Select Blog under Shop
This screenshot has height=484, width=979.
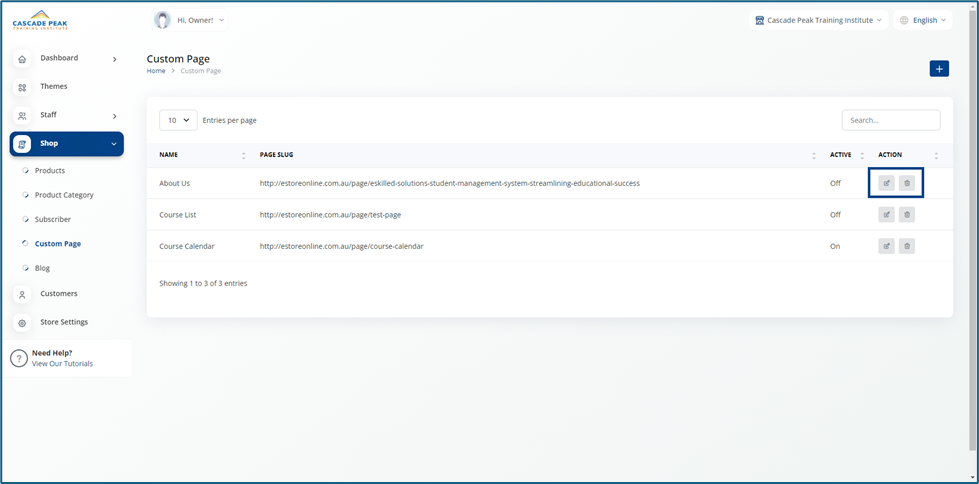pos(42,268)
